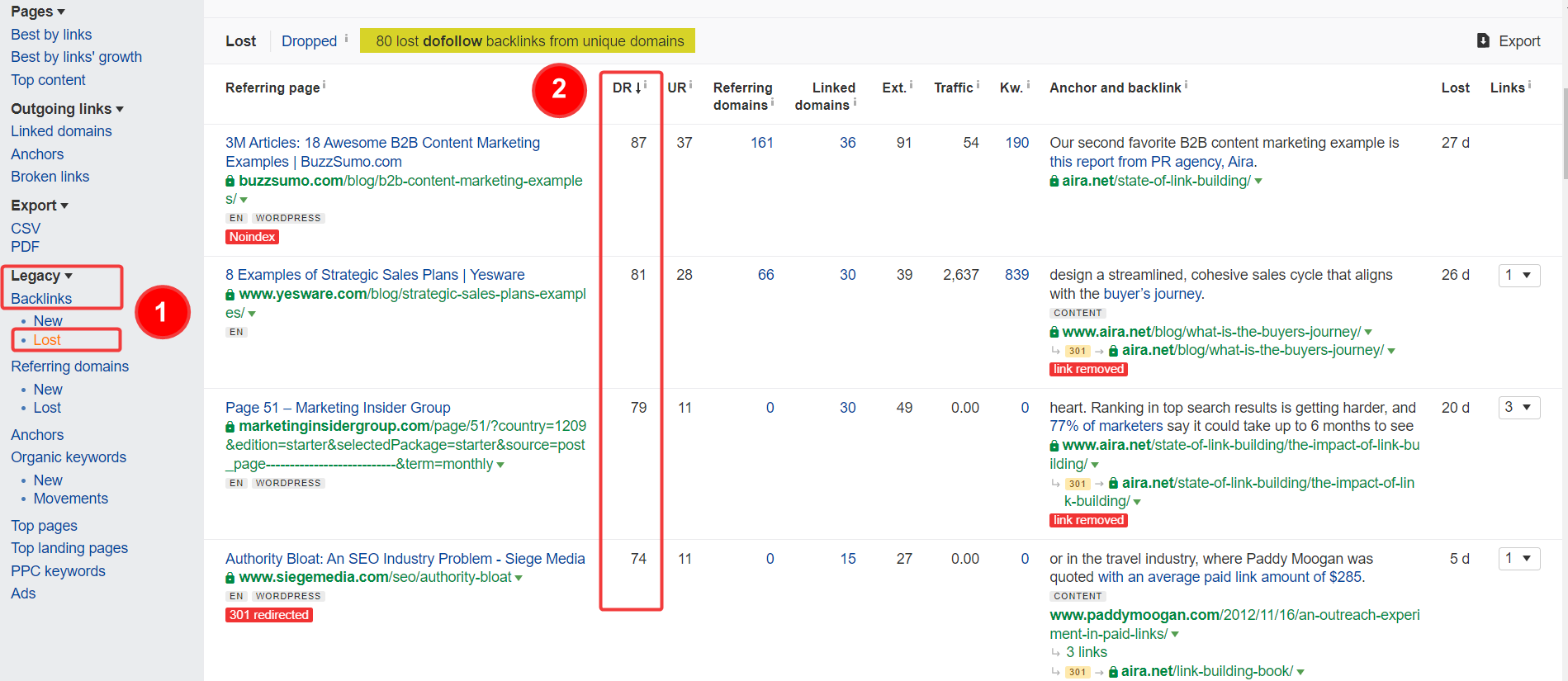This screenshot has height=681, width=1568.
Task: Open the 3M Articles BuzzSumo page title
Action: (382, 152)
